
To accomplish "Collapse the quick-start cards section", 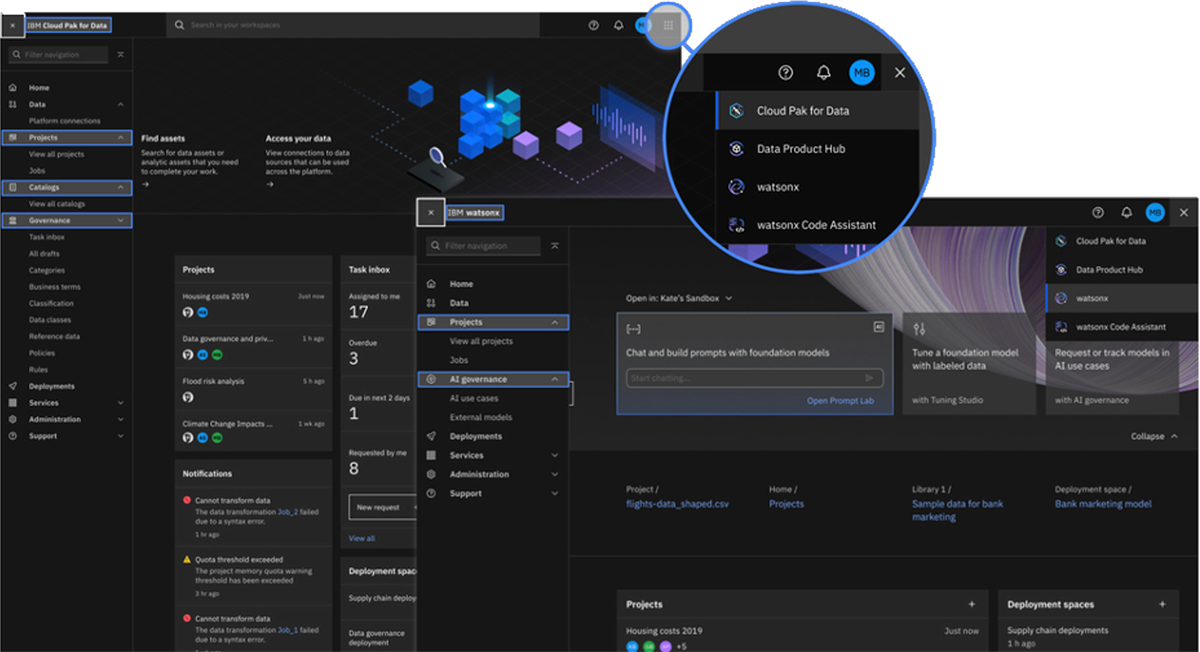I will click(x=1154, y=436).
